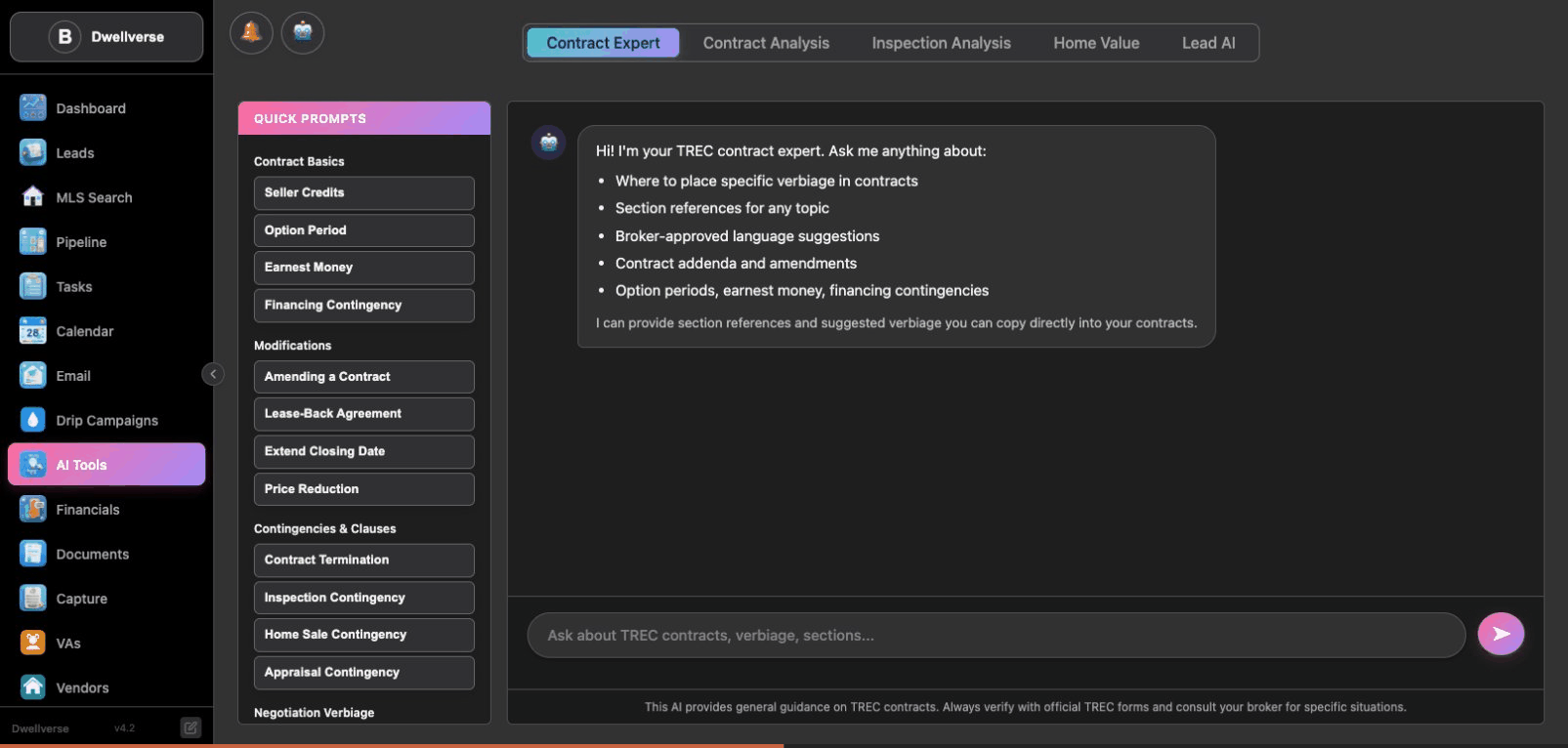Click the VAs sidebar icon
Image resolution: width=1568 pixels, height=748 pixels.
coord(33,643)
